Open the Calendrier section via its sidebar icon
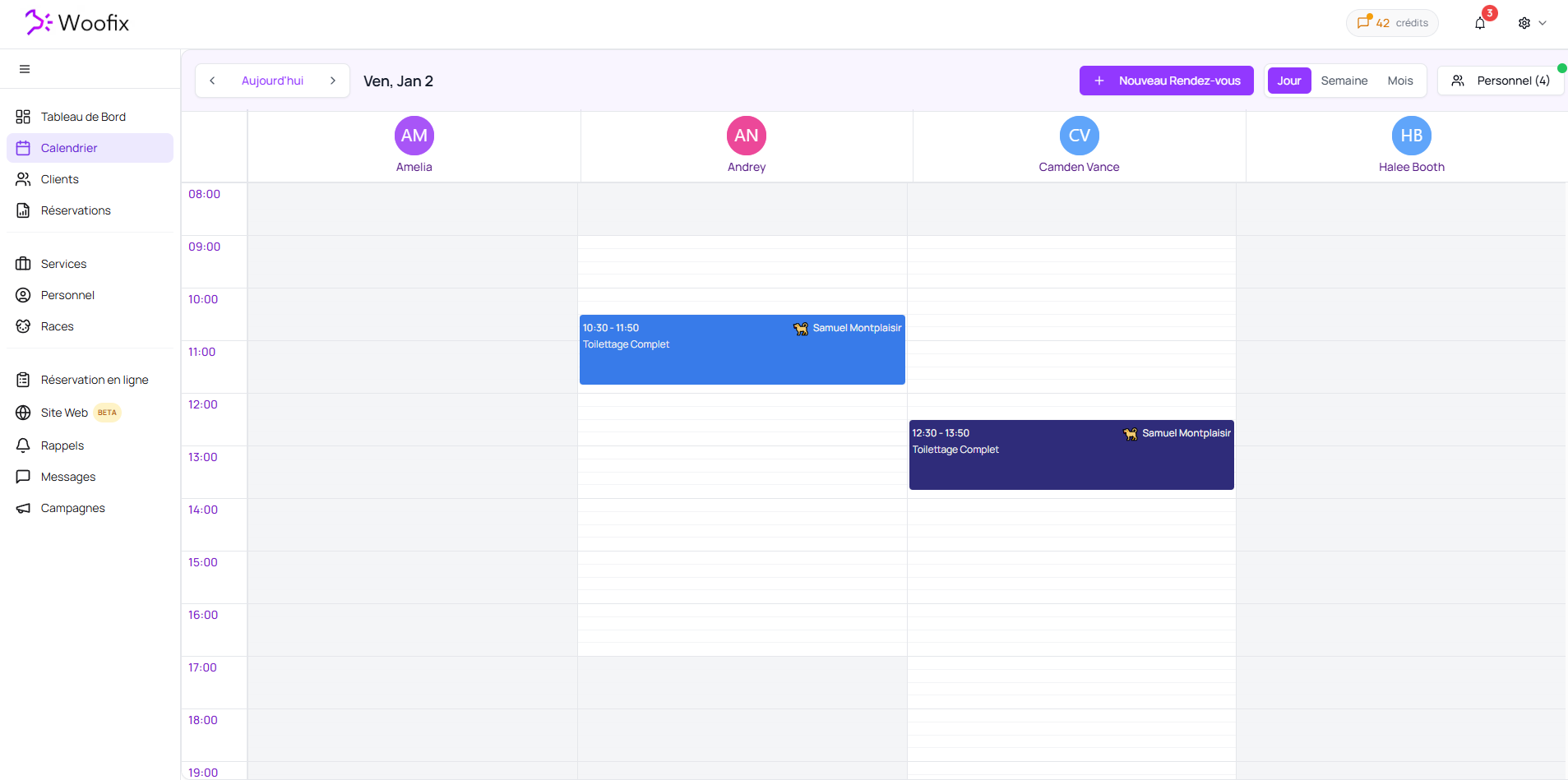 tap(24, 148)
